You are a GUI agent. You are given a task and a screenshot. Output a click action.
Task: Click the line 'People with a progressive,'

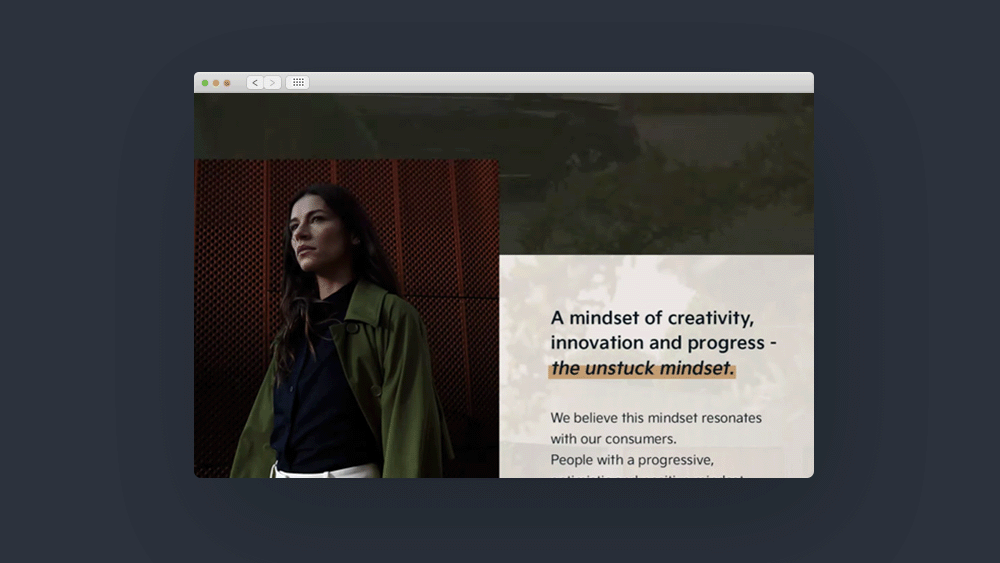pyautogui.click(x=632, y=460)
